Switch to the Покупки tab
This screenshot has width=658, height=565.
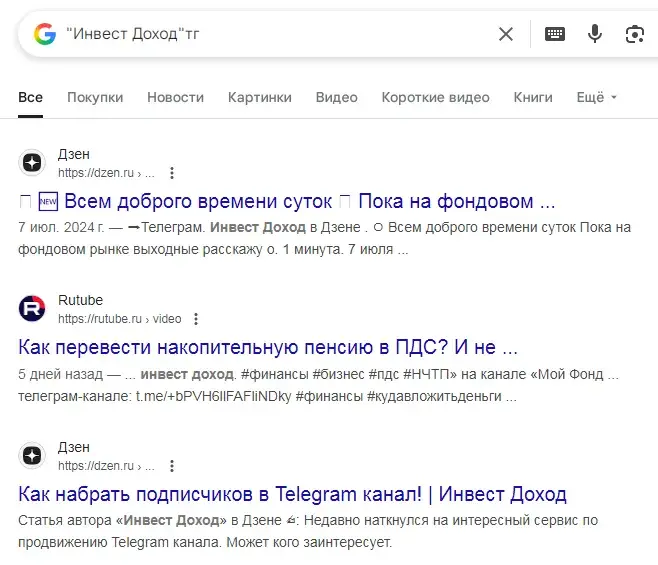click(x=95, y=97)
